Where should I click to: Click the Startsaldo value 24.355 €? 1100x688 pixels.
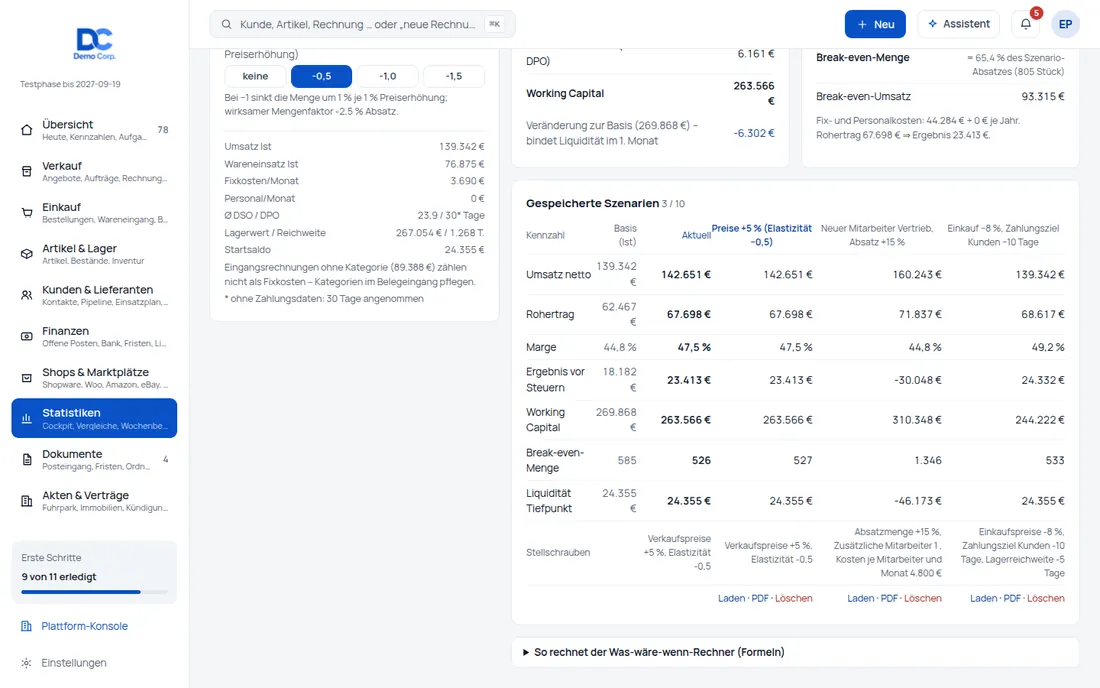pyautogui.click(x=464, y=250)
